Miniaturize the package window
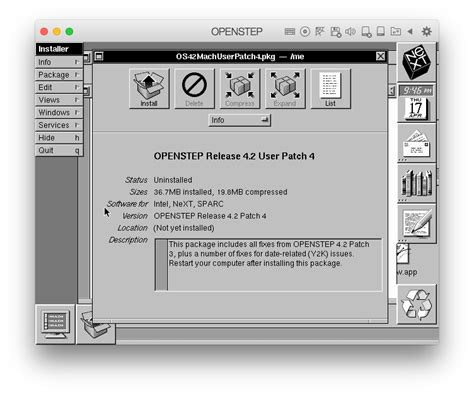The width and height of the screenshot is (474, 395). click(x=99, y=56)
